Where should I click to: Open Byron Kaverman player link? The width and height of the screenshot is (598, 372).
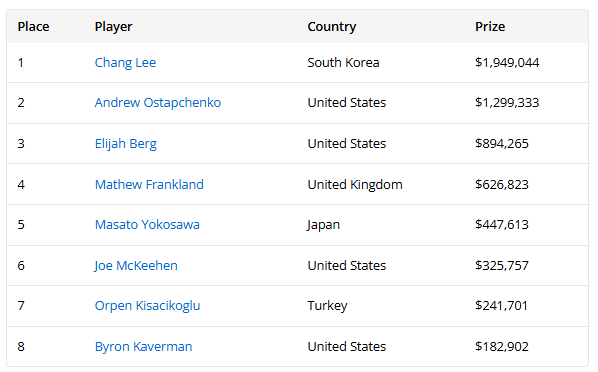[143, 346]
